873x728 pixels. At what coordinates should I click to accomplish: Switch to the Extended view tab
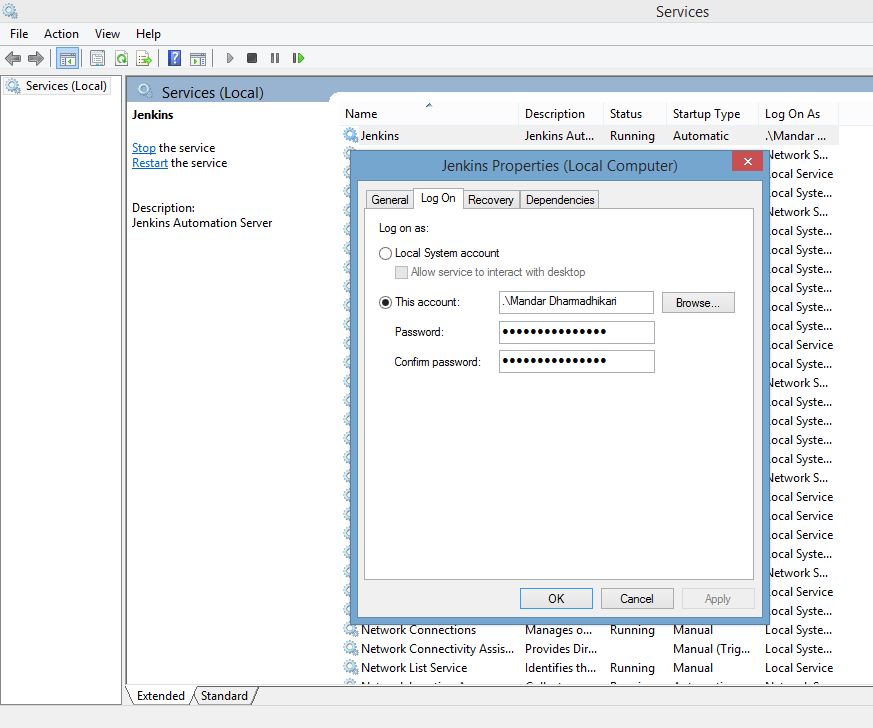point(160,696)
